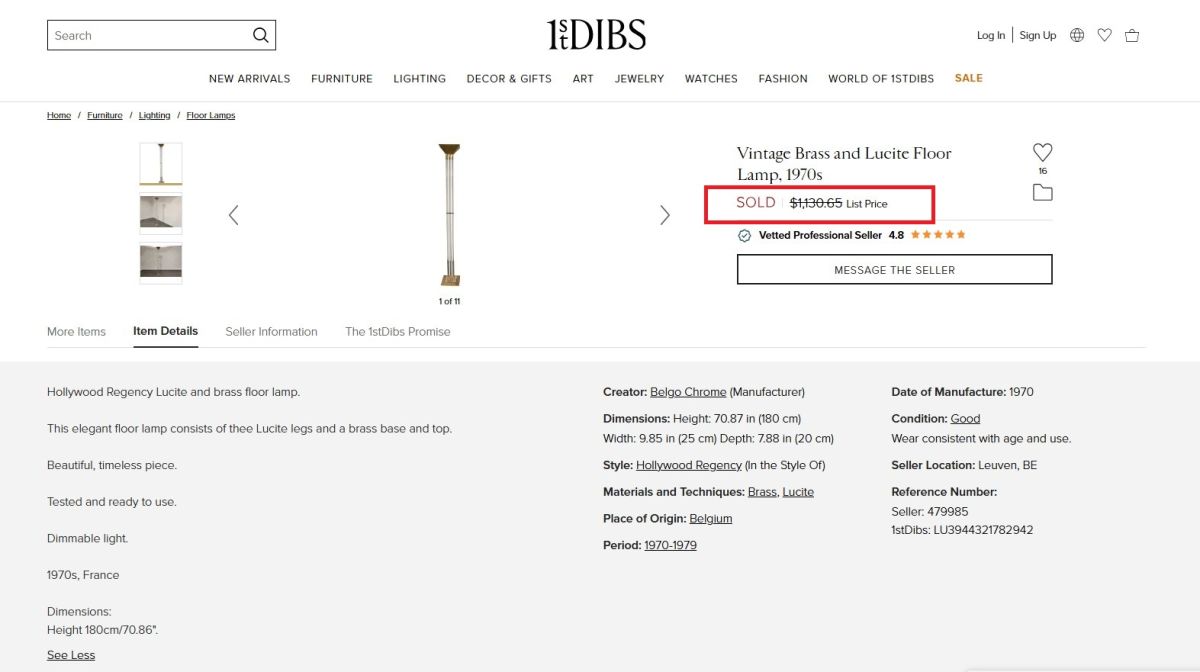1200x672 pixels.
Task: Click the 1stDibs logo
Action: 597,35
